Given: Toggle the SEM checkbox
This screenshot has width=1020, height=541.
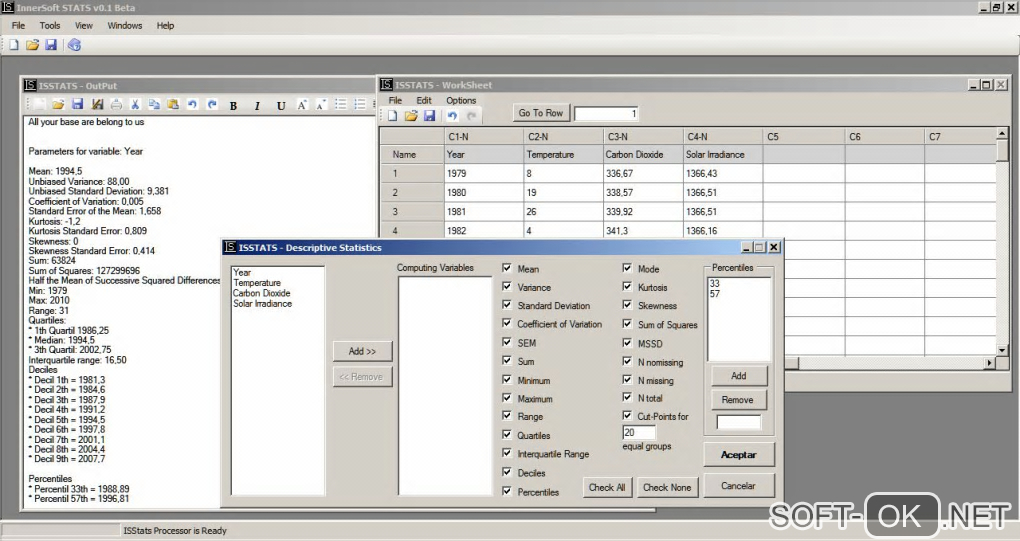Looking at the screenshot, I should click(x=507, y=341).
